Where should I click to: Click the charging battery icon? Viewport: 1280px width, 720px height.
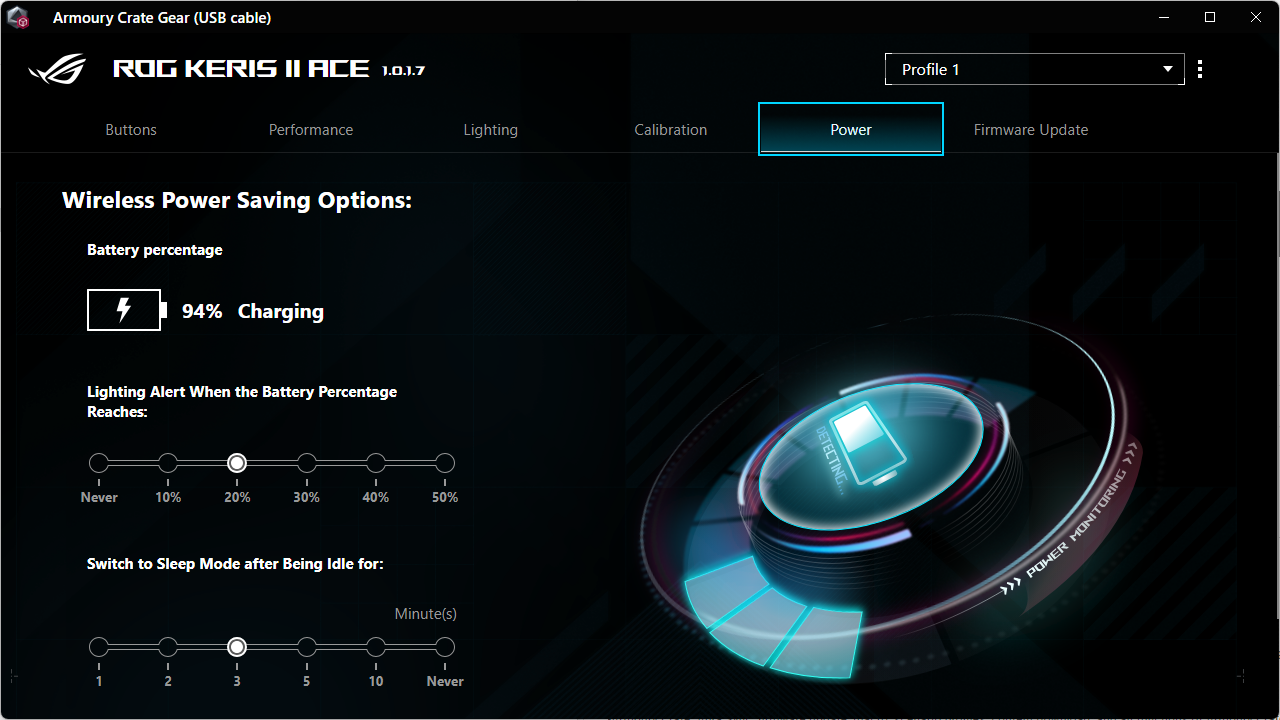127,310
